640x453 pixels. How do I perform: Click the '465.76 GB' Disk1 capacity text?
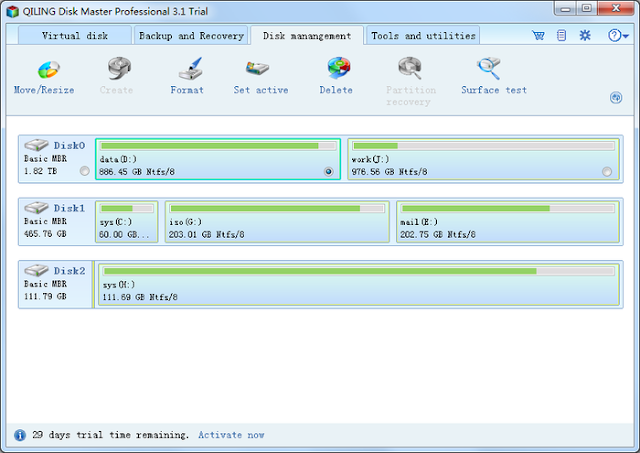click(x=45, y=234)
